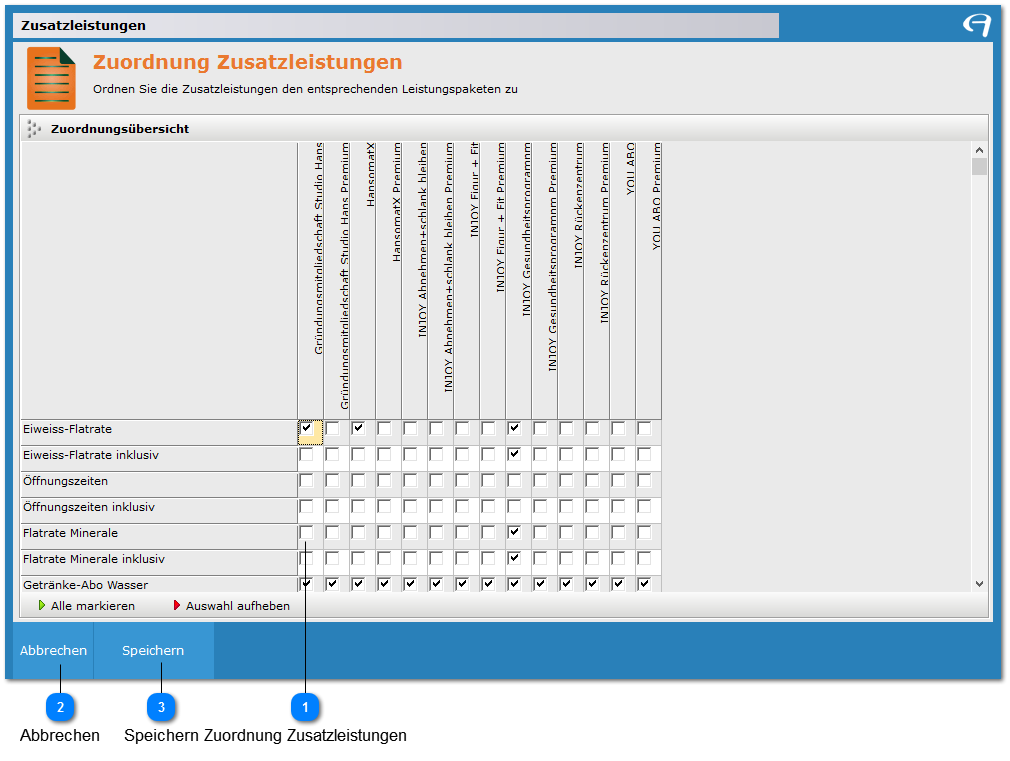Click the red Auswahl aufheben arrow icon

[177, 606]
